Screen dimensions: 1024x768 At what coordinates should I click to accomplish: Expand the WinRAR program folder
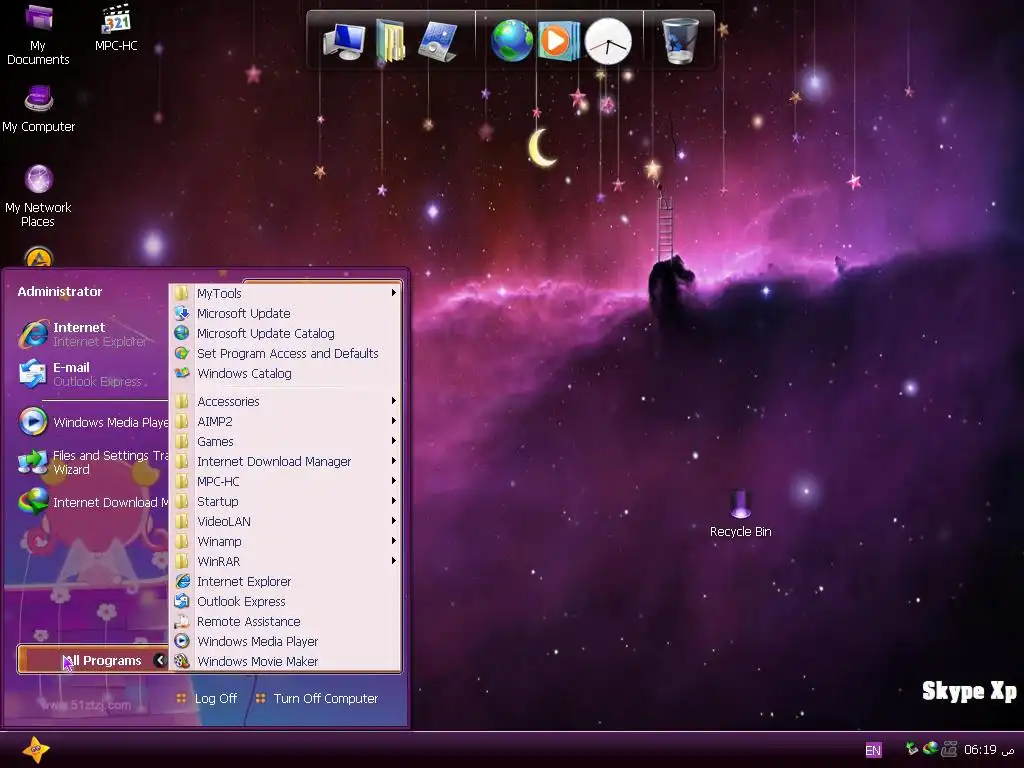point(285,561)
